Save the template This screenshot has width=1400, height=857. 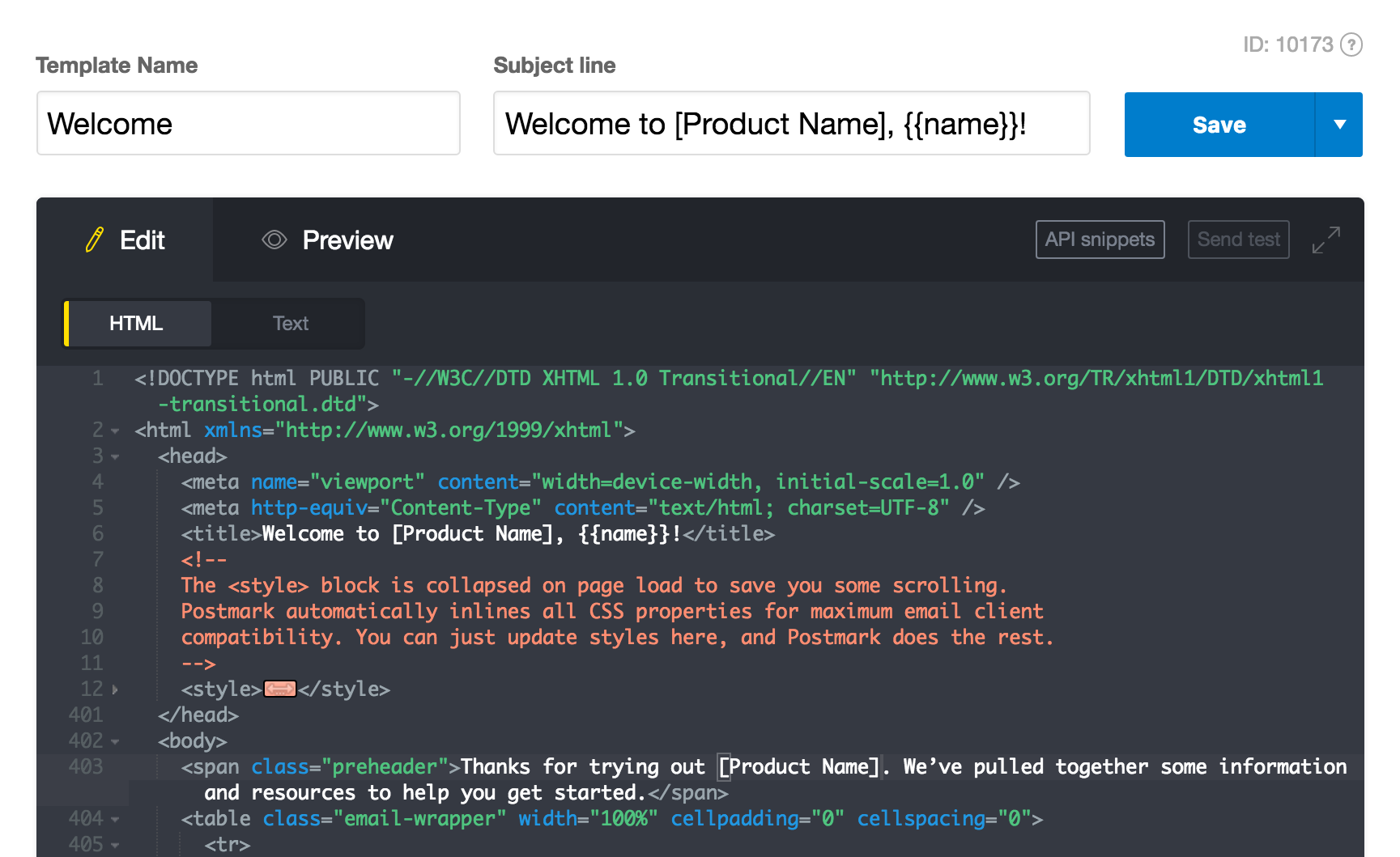[1219, 125]
